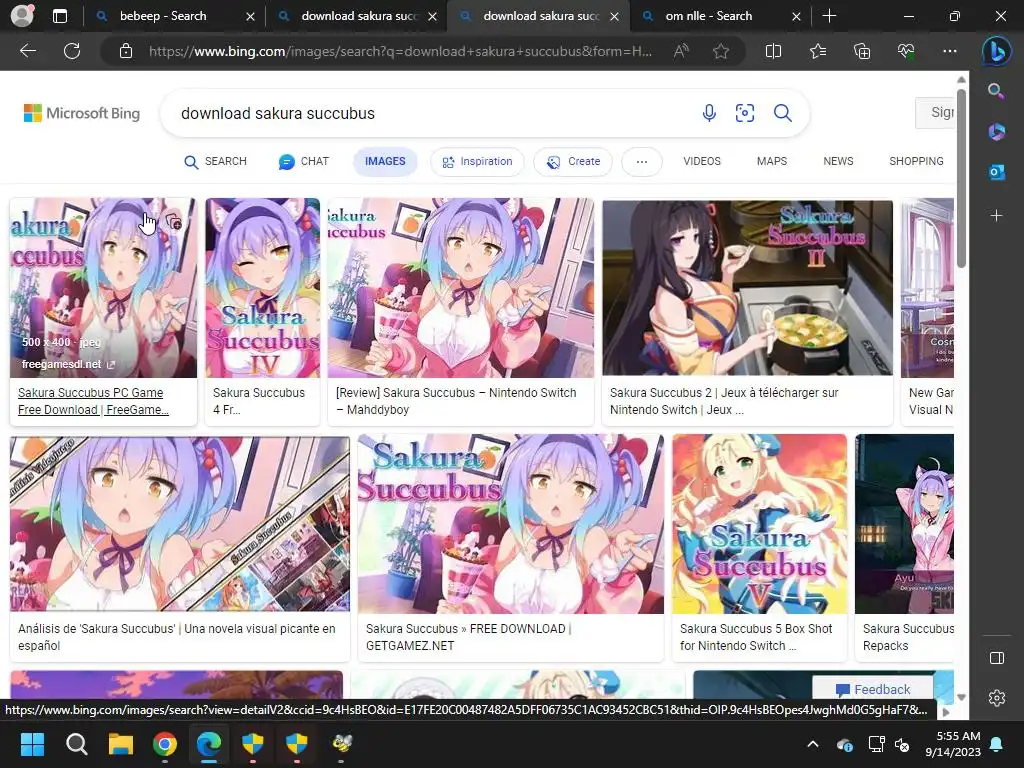Click the Create button
The width and height of the screenshot is (1024, 768).
click(x=573, y=161)
